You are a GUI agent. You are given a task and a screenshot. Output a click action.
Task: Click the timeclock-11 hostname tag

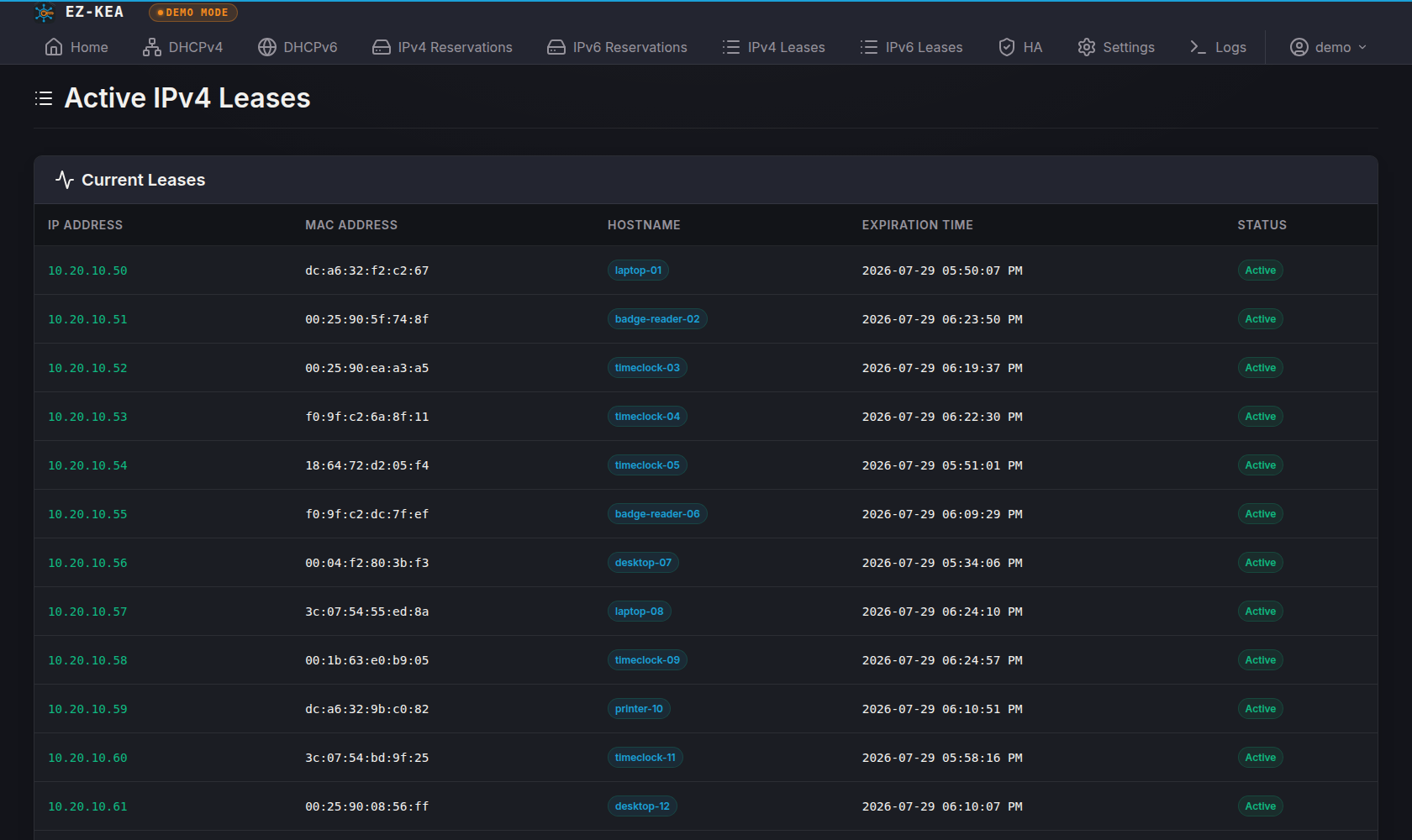pos(645,758)
